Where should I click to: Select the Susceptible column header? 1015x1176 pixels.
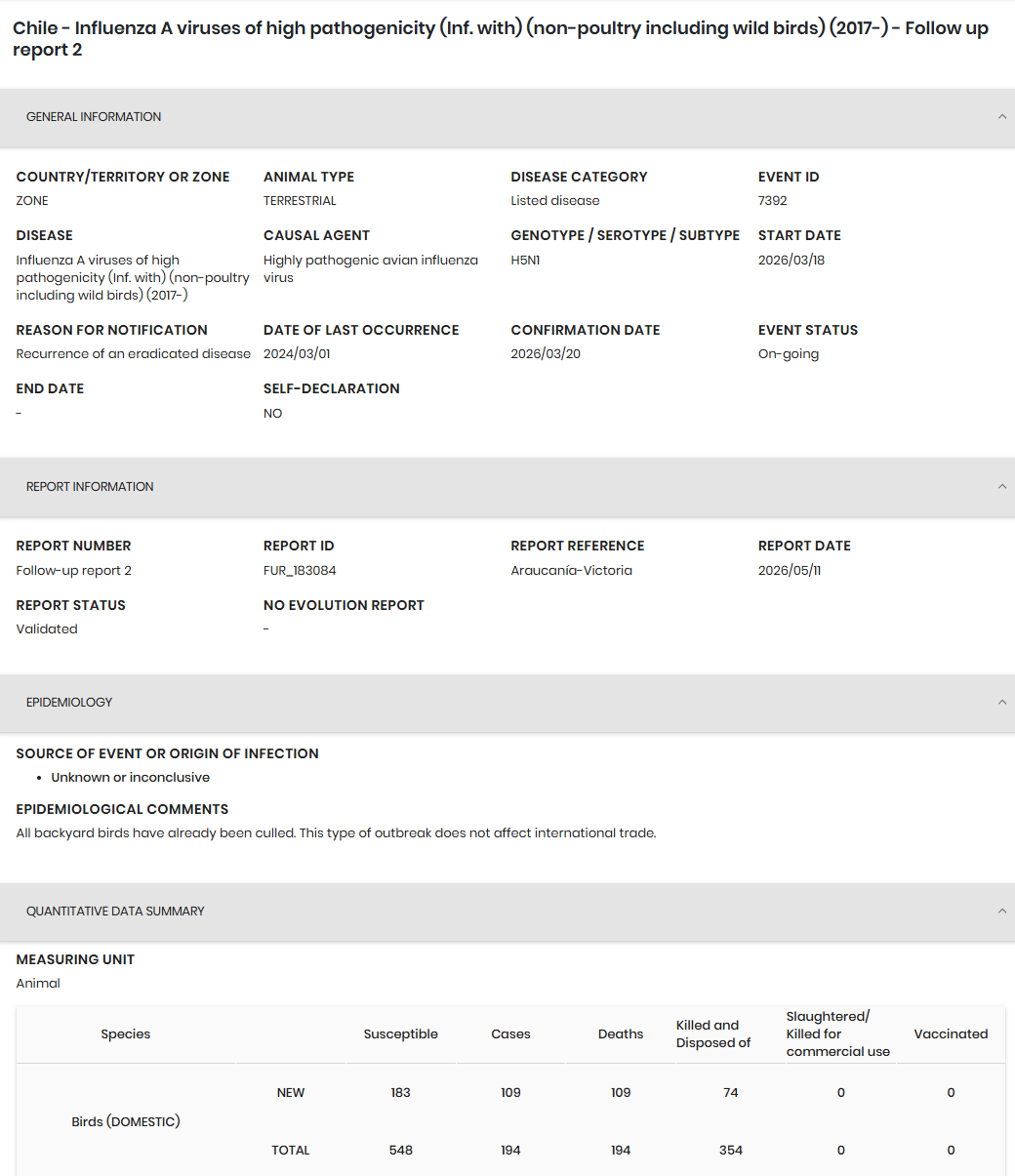coord(401,1034)
